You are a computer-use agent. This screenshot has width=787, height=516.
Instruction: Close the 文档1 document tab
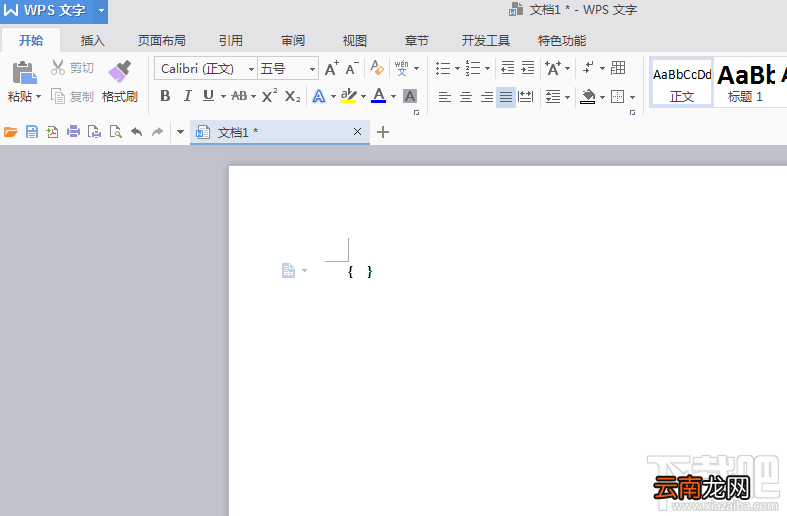[x=357, y=132]
